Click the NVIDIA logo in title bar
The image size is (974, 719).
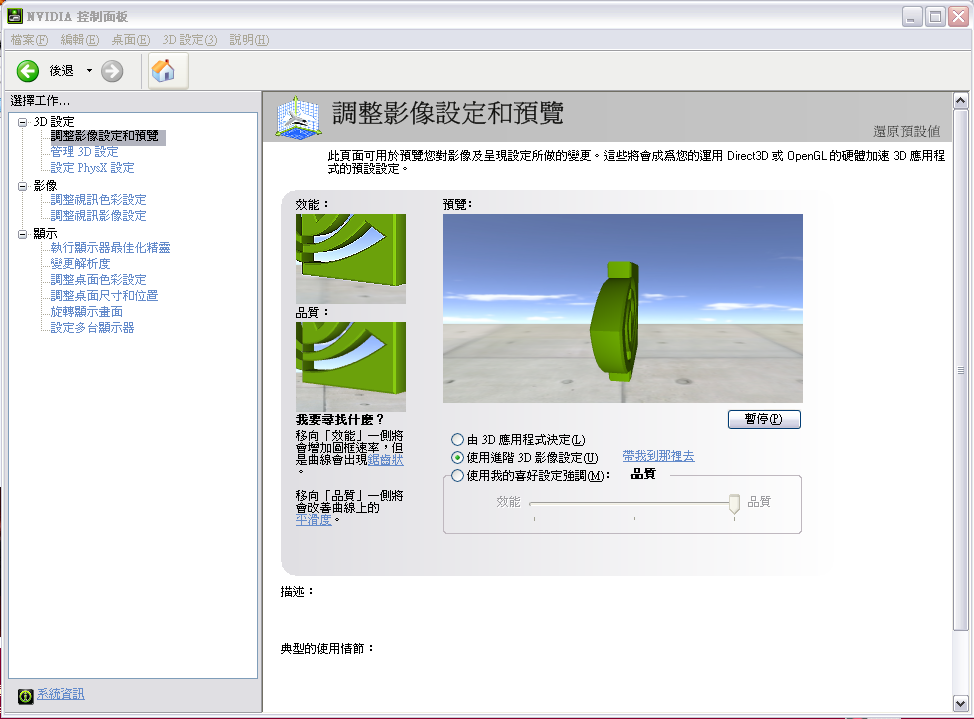click(x=16, y=16)
